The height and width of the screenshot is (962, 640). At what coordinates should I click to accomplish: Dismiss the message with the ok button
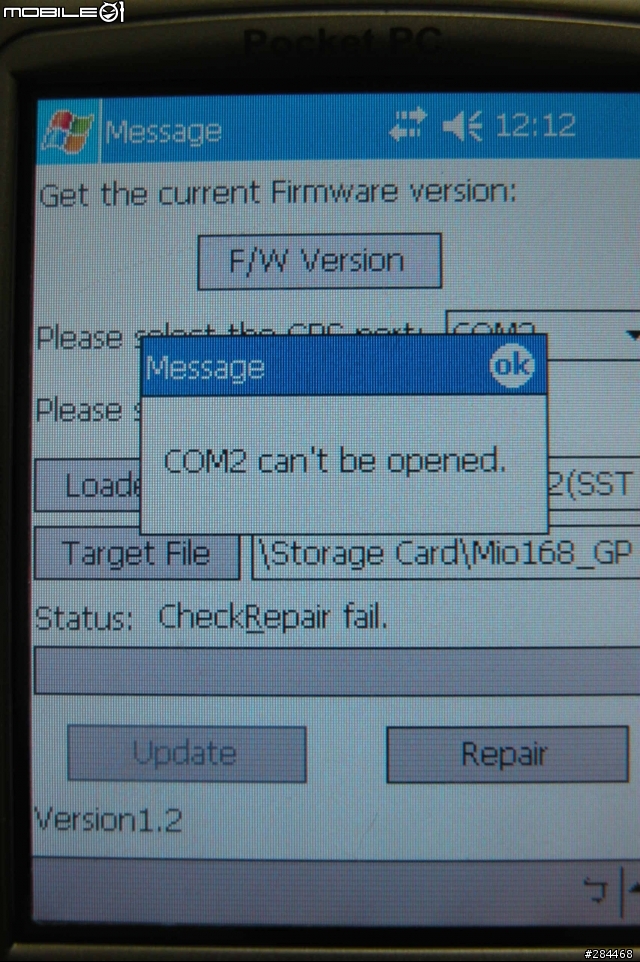(511, 366)
